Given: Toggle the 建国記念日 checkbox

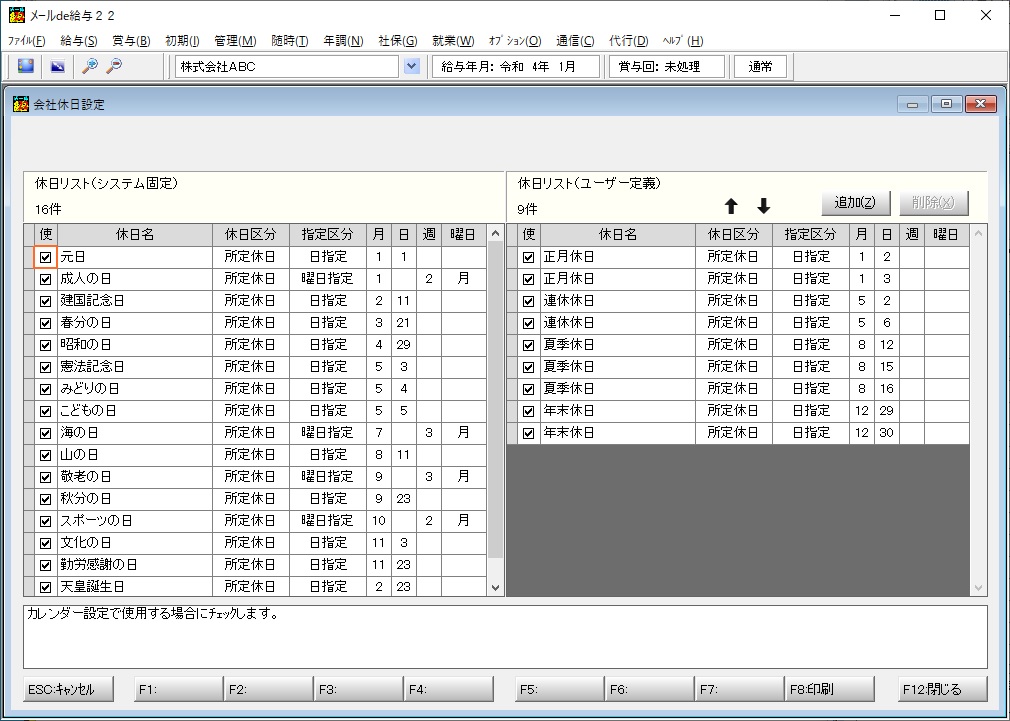Looking at the screenshot, I should click(x=45, y=301).
